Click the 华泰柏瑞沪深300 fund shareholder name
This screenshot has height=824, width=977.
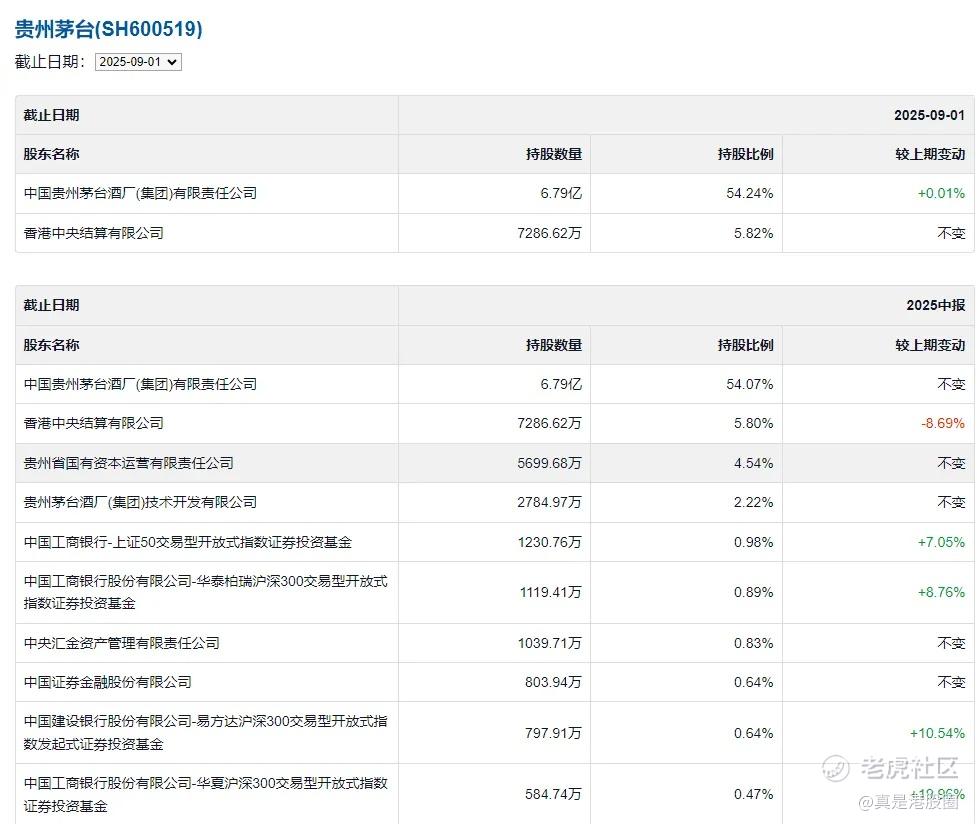tap(206, 592)
